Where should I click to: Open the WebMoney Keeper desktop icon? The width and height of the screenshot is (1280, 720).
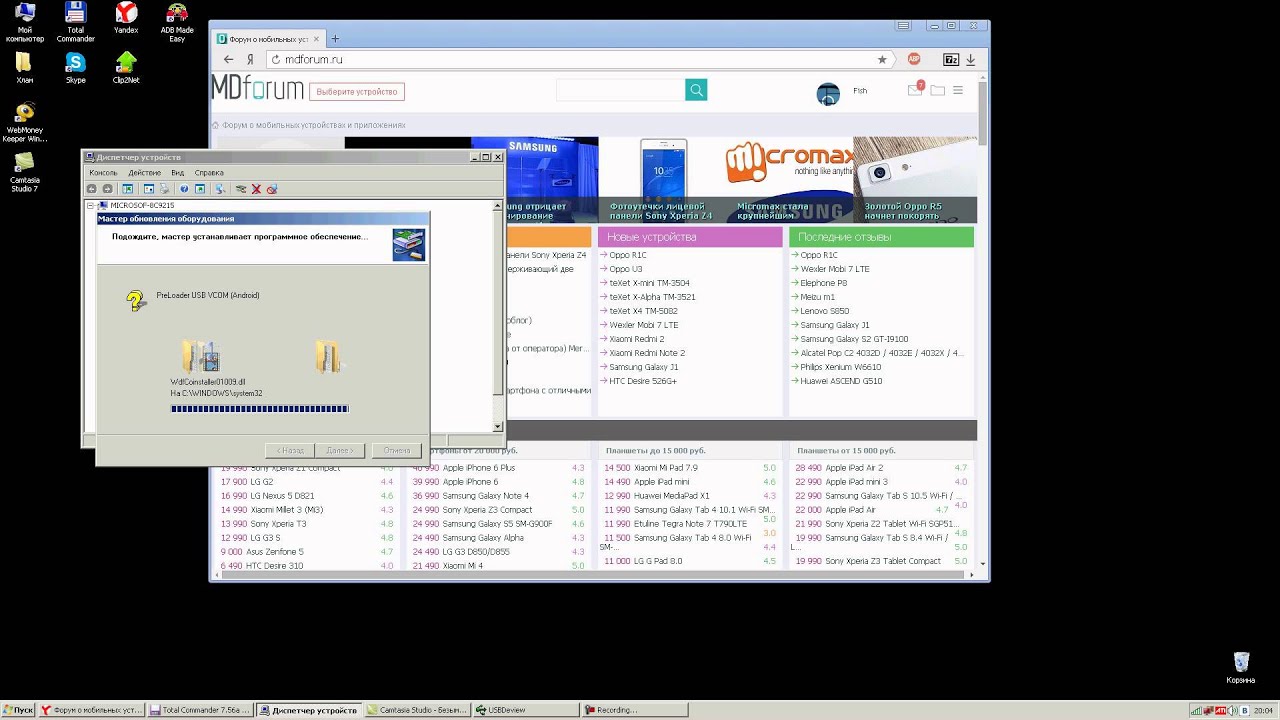(x=25, y=122)
